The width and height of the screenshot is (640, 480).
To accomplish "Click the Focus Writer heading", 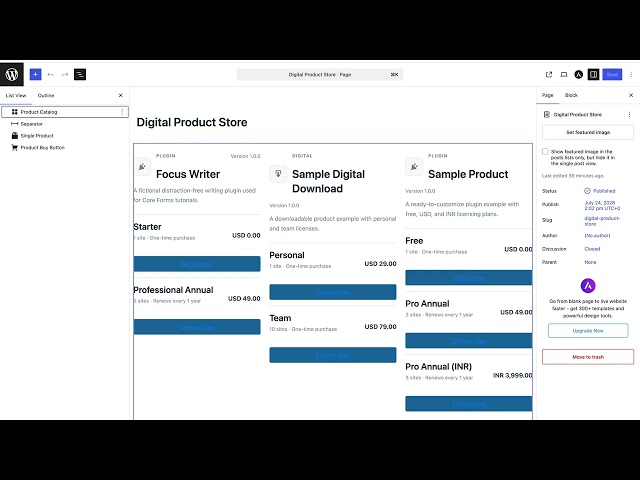I will pos(188,174).
